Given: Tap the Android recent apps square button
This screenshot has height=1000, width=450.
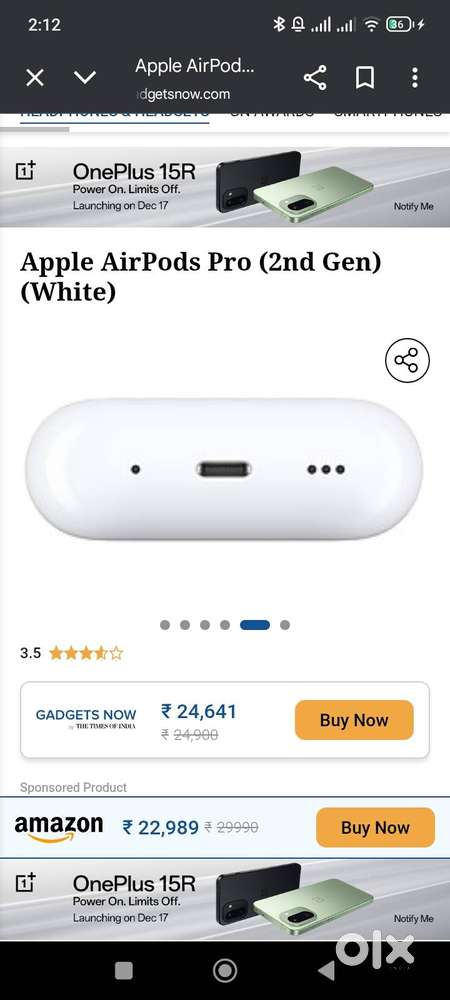Looking at the screenshot, I should pyautogui.click(x=124, y=971).
